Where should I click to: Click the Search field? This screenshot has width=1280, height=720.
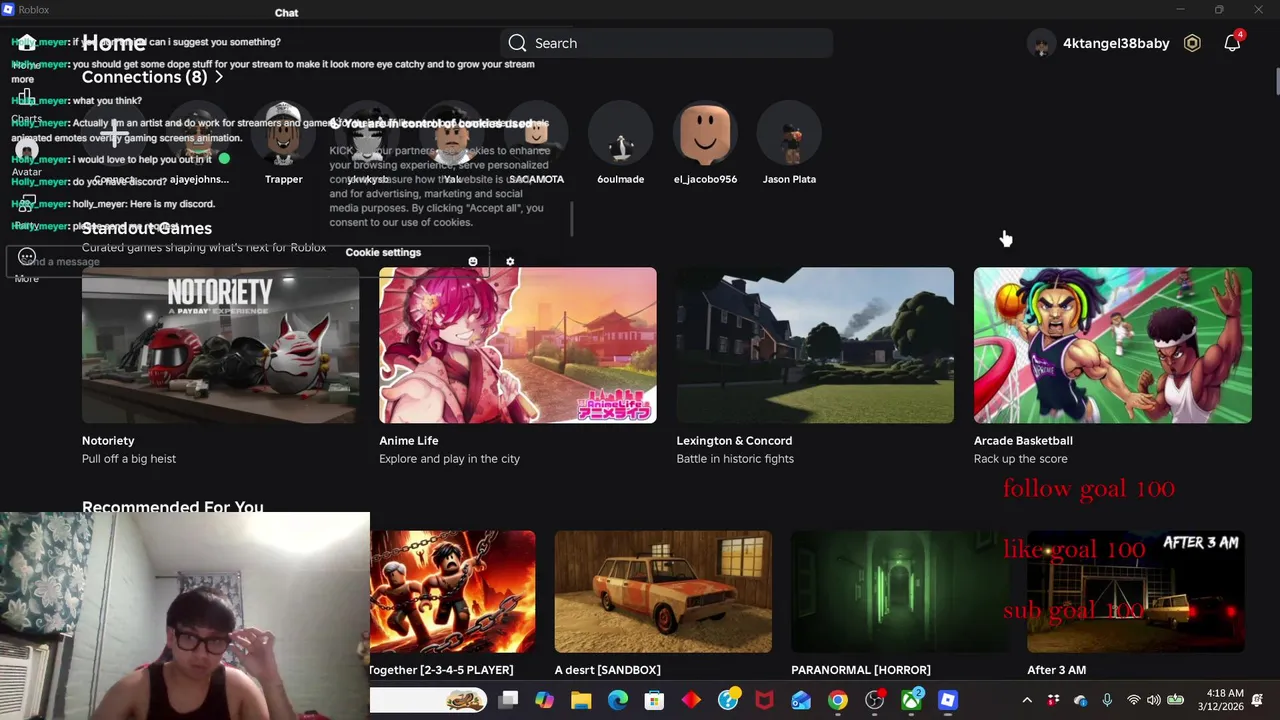pos(666,43)
